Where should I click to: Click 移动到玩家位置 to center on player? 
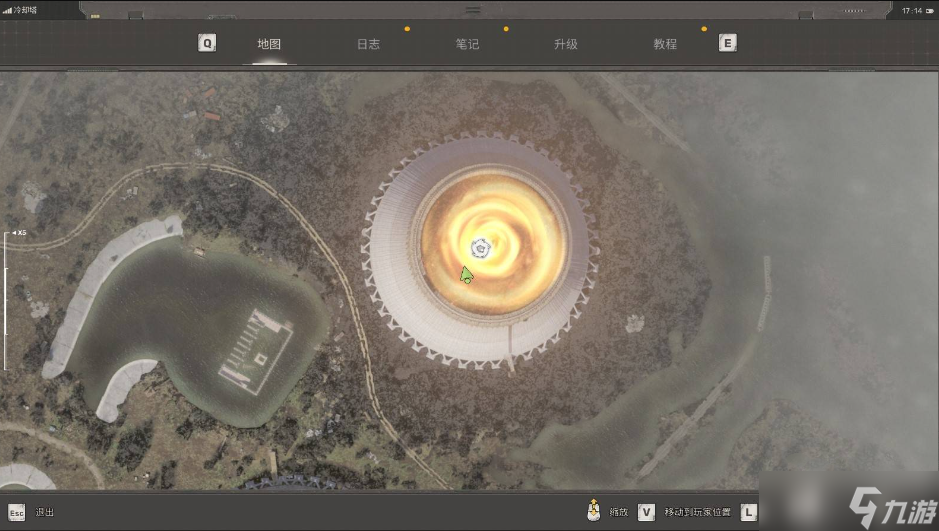[697, 512]
